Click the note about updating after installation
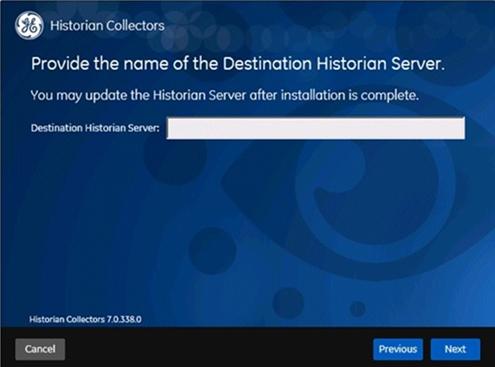 [x=225, y=96]
